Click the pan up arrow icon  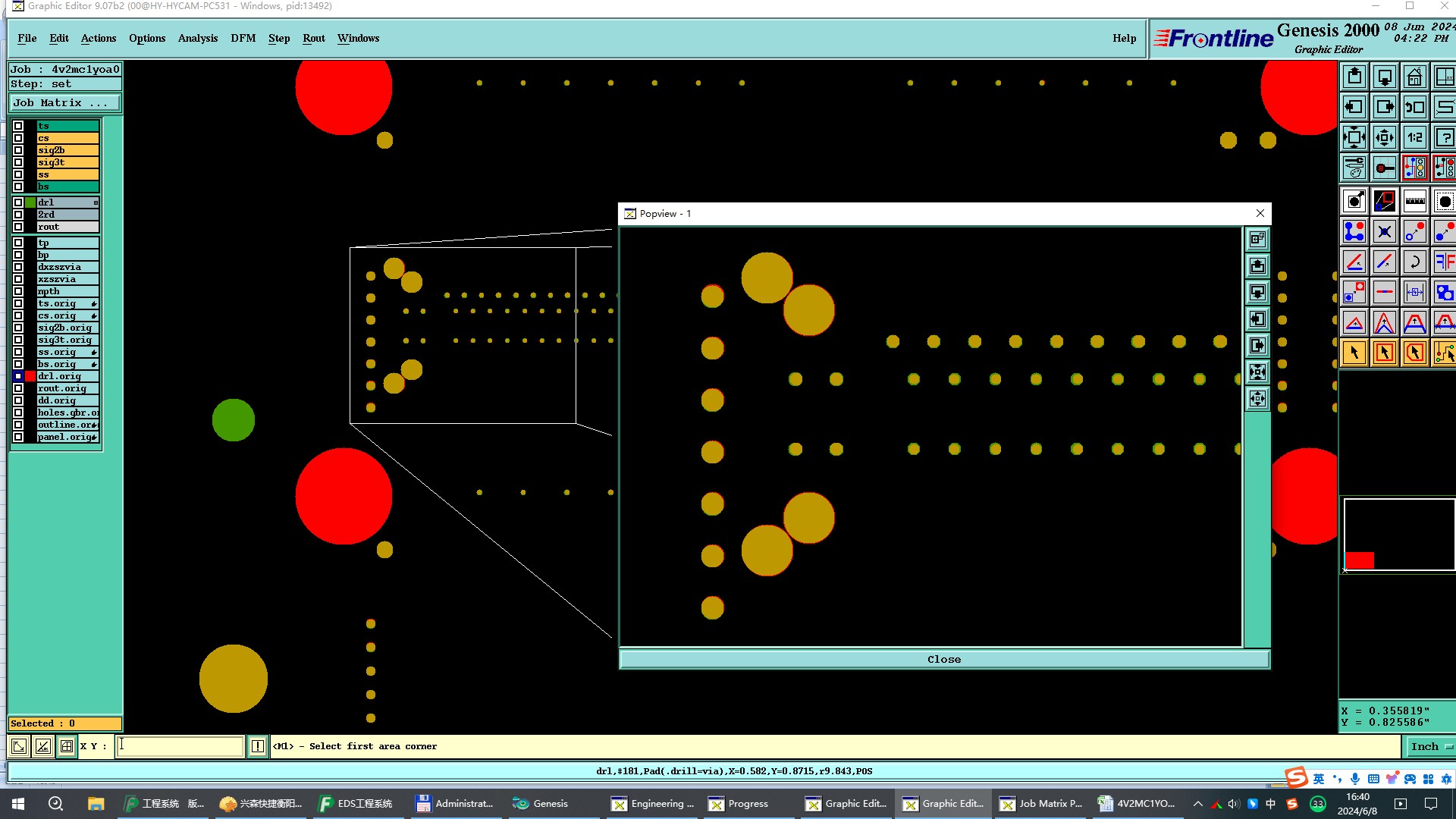1354,77
